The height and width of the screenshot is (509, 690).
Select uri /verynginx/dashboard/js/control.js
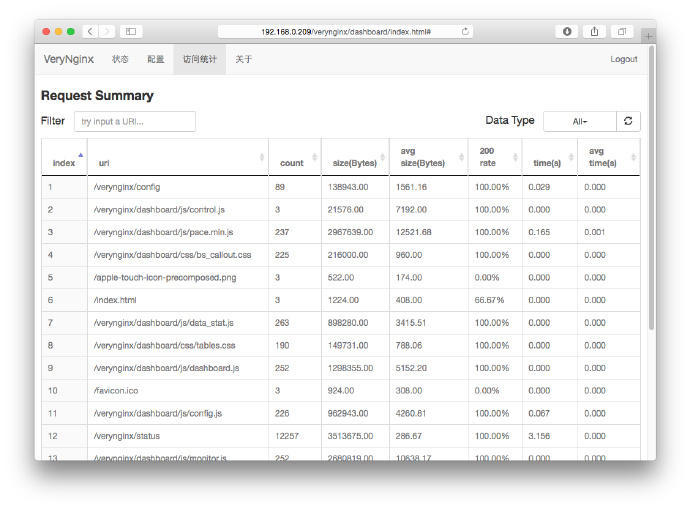tap(159, 209)
